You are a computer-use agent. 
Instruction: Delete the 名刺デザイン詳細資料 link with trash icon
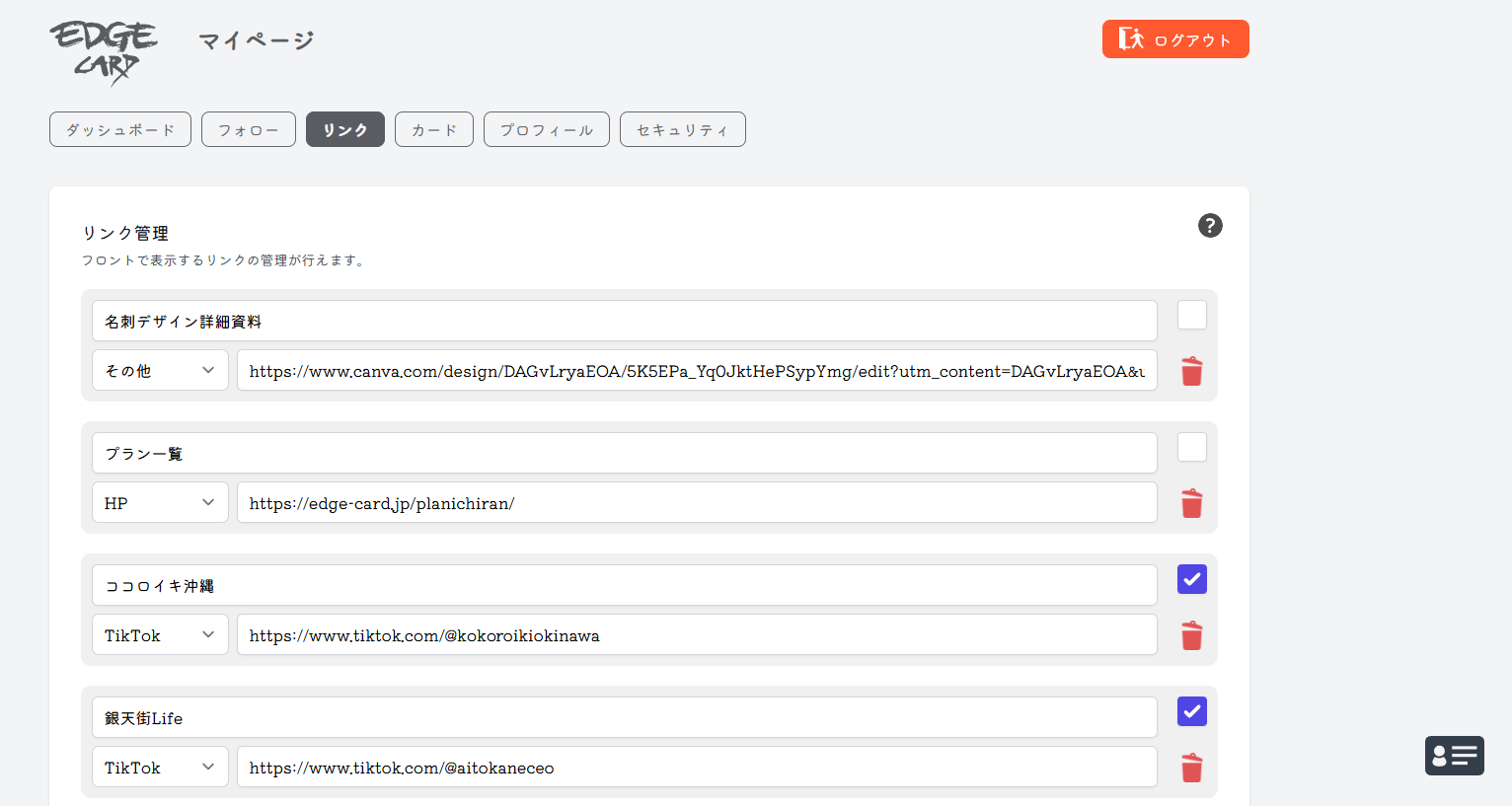[1191, 371]
